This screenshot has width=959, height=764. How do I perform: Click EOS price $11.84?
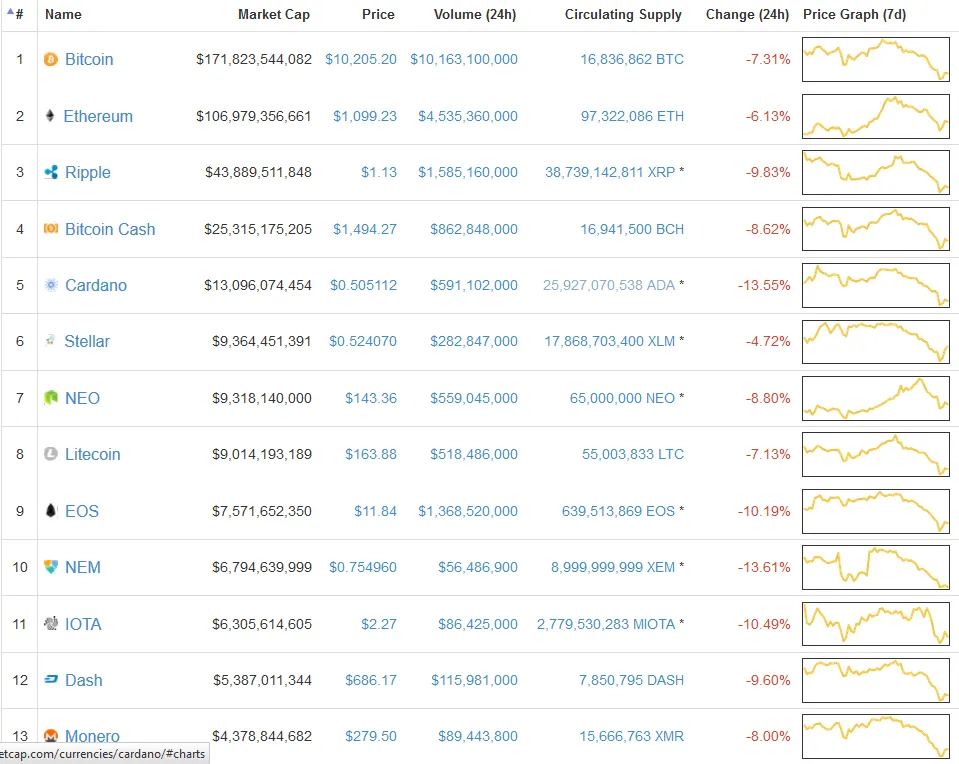(x=376, y=511)
